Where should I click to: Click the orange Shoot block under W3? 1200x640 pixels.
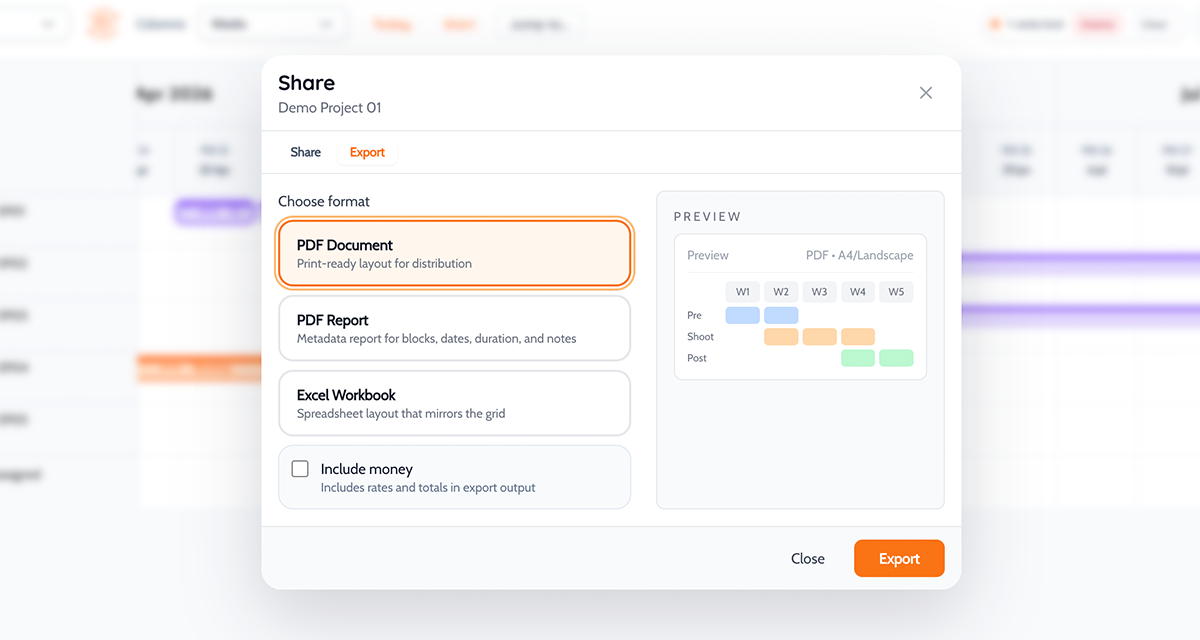tap(819, 337)
